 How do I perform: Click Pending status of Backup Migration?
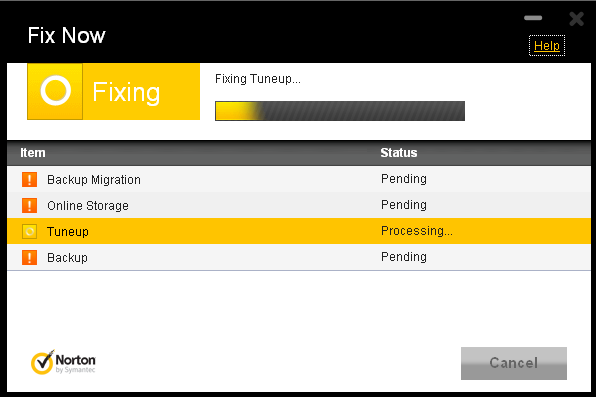click(x=404, y=179)
